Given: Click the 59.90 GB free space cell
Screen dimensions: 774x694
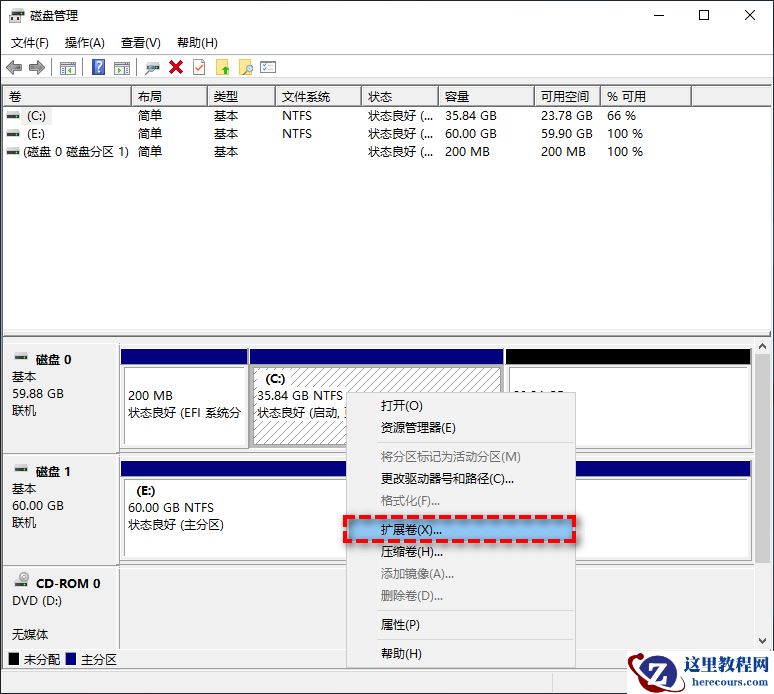Looking at the screenshot, I should [x=567, y=134].
